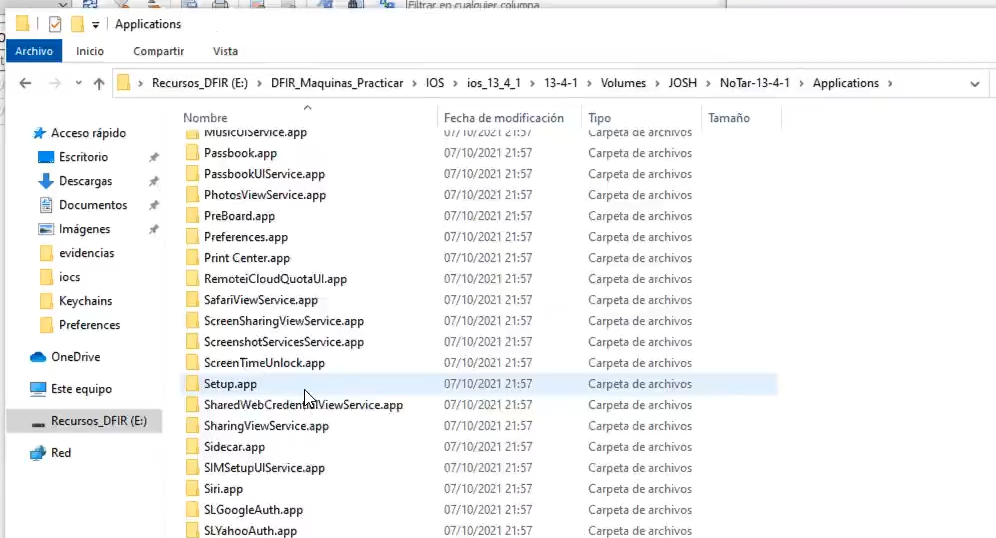Sort by Nombre column header
996x538 pixels.
point(205,118)
